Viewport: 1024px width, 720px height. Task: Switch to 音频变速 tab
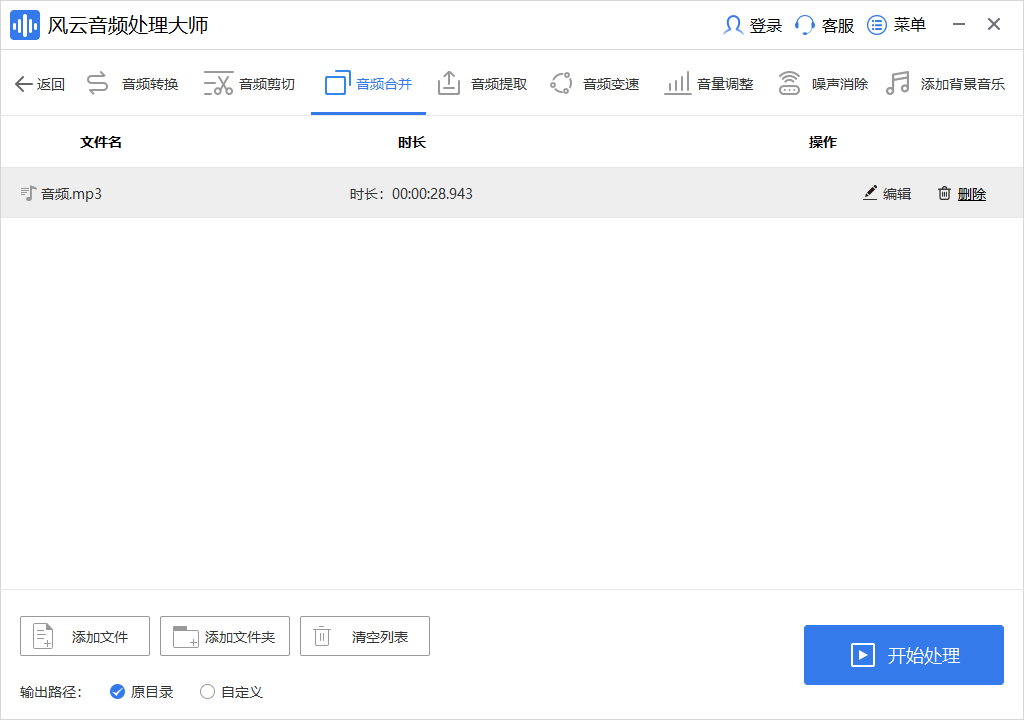pos(611,84)
